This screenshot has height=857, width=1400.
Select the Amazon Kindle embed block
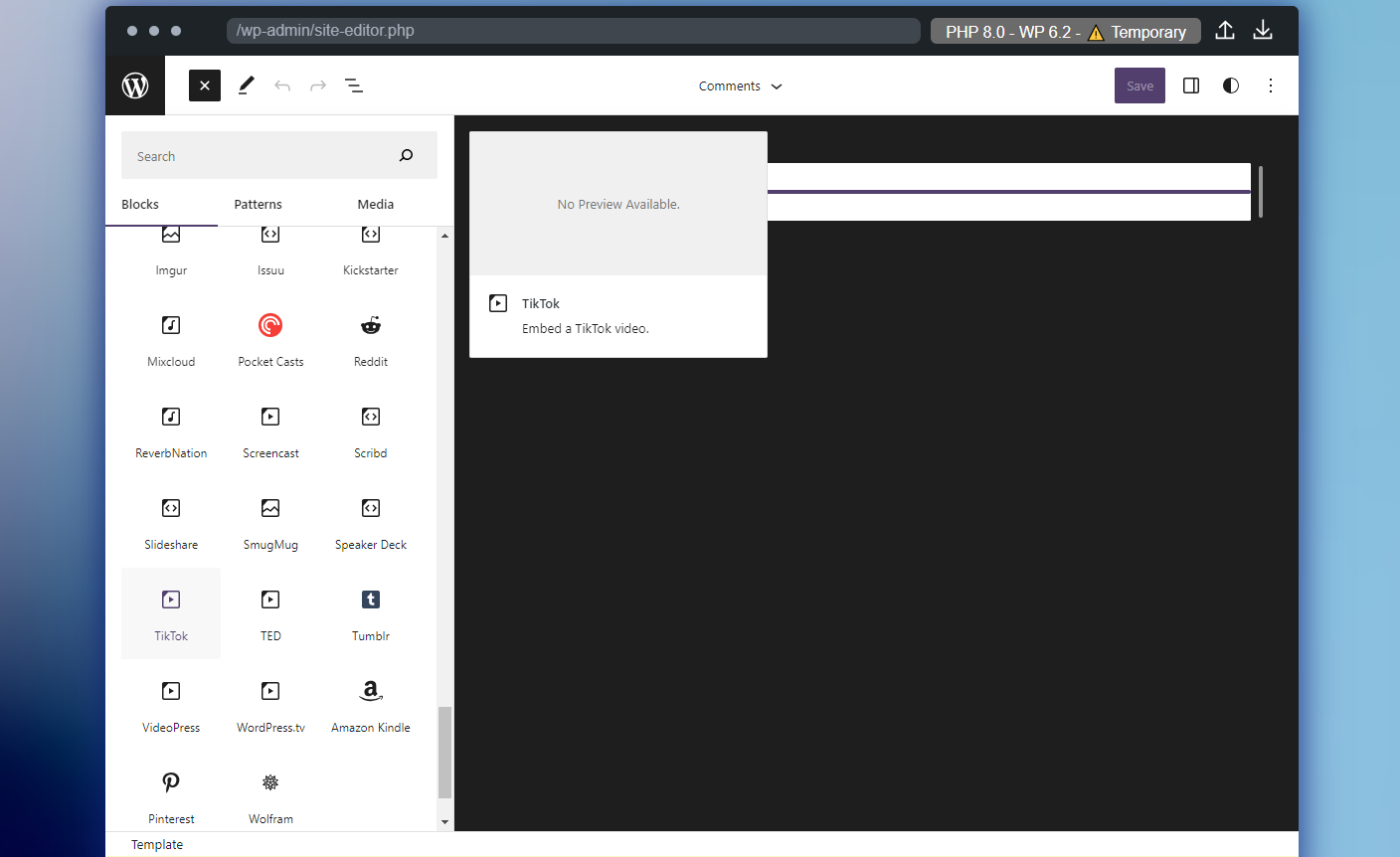tap(370, 704)
